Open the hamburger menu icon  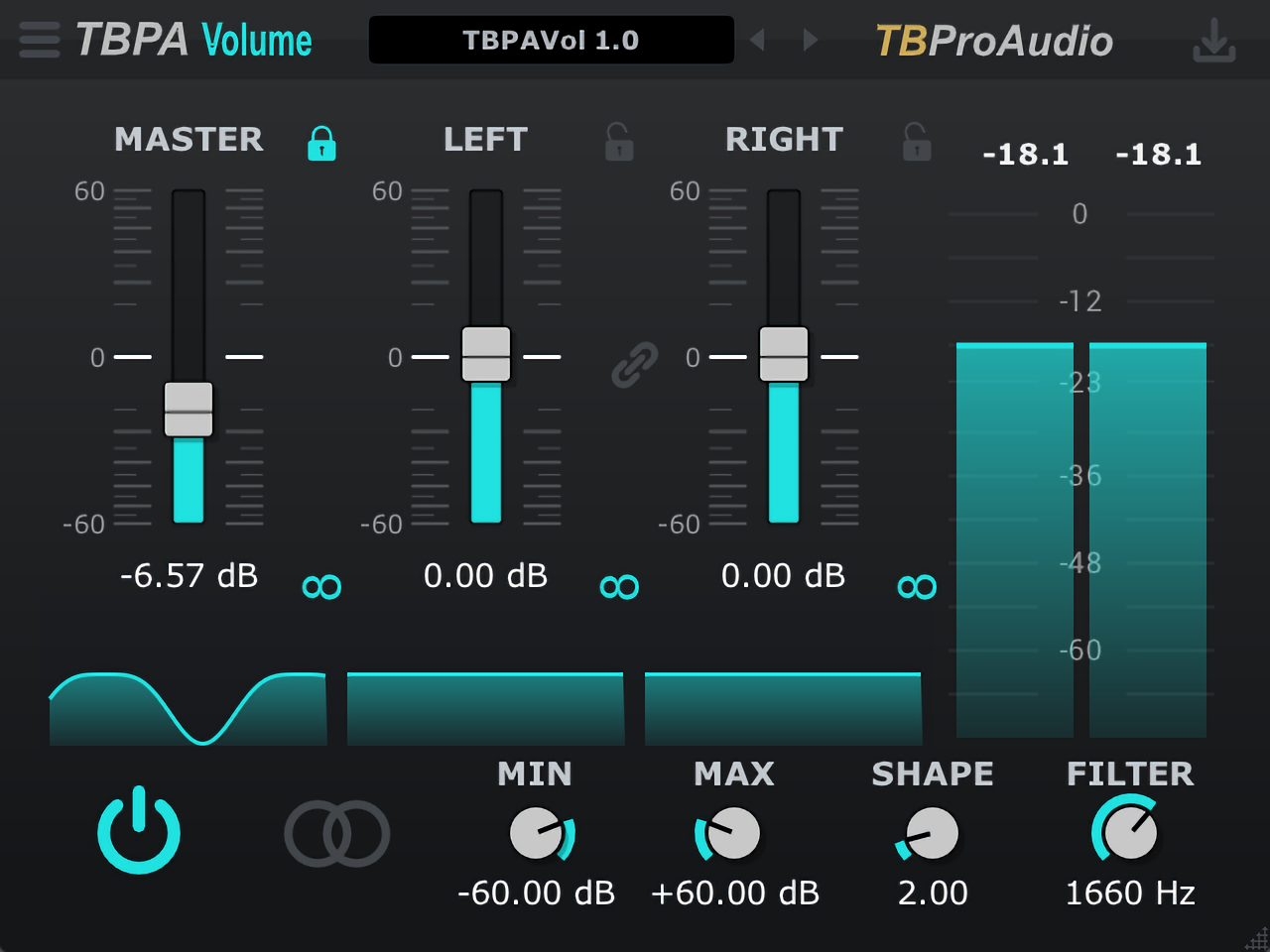pyautogui.click(x=40, y=40)
